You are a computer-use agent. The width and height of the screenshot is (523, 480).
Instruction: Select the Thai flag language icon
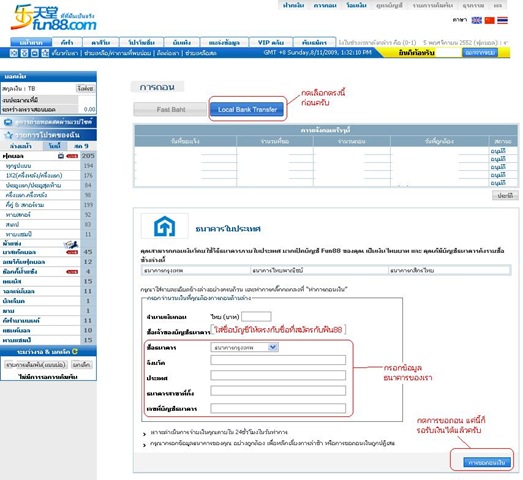pos(502,20)
